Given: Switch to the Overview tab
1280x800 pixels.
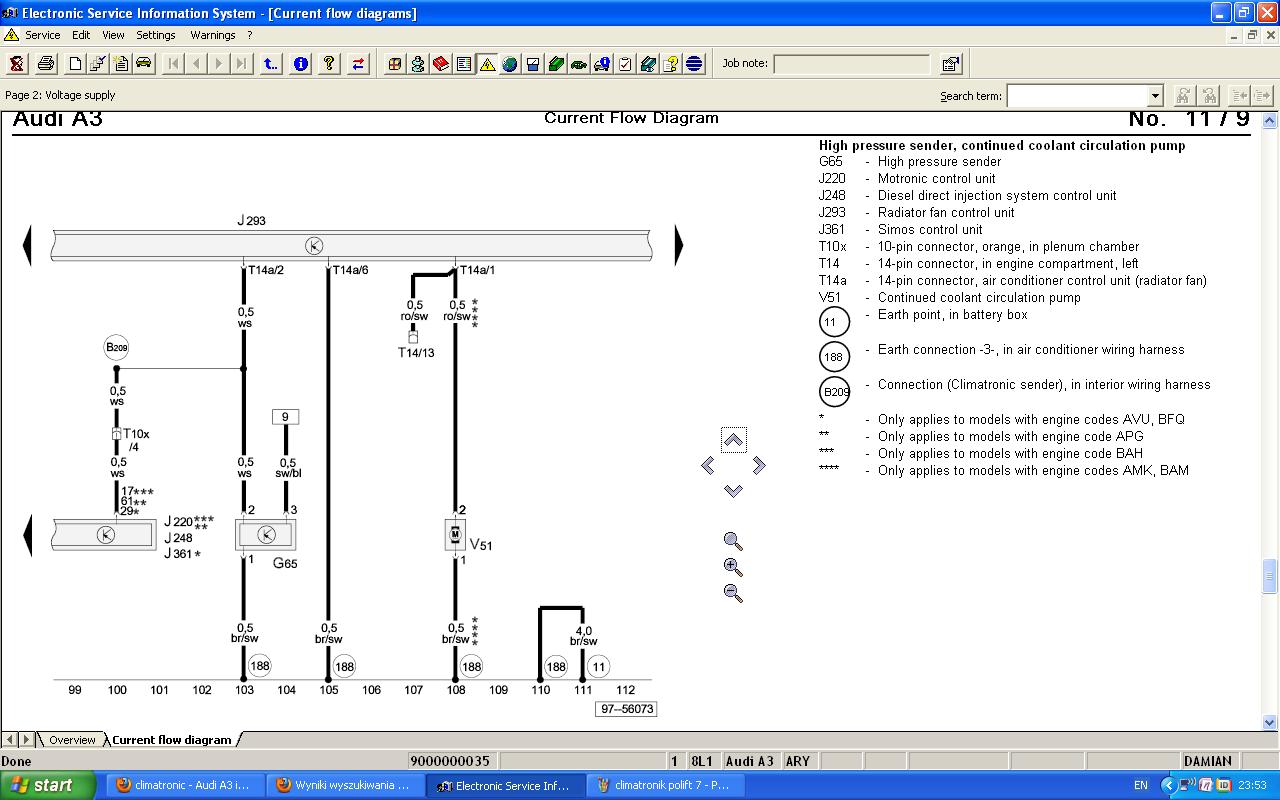Looking at the screenshot, I should click(x=72, y=740).
